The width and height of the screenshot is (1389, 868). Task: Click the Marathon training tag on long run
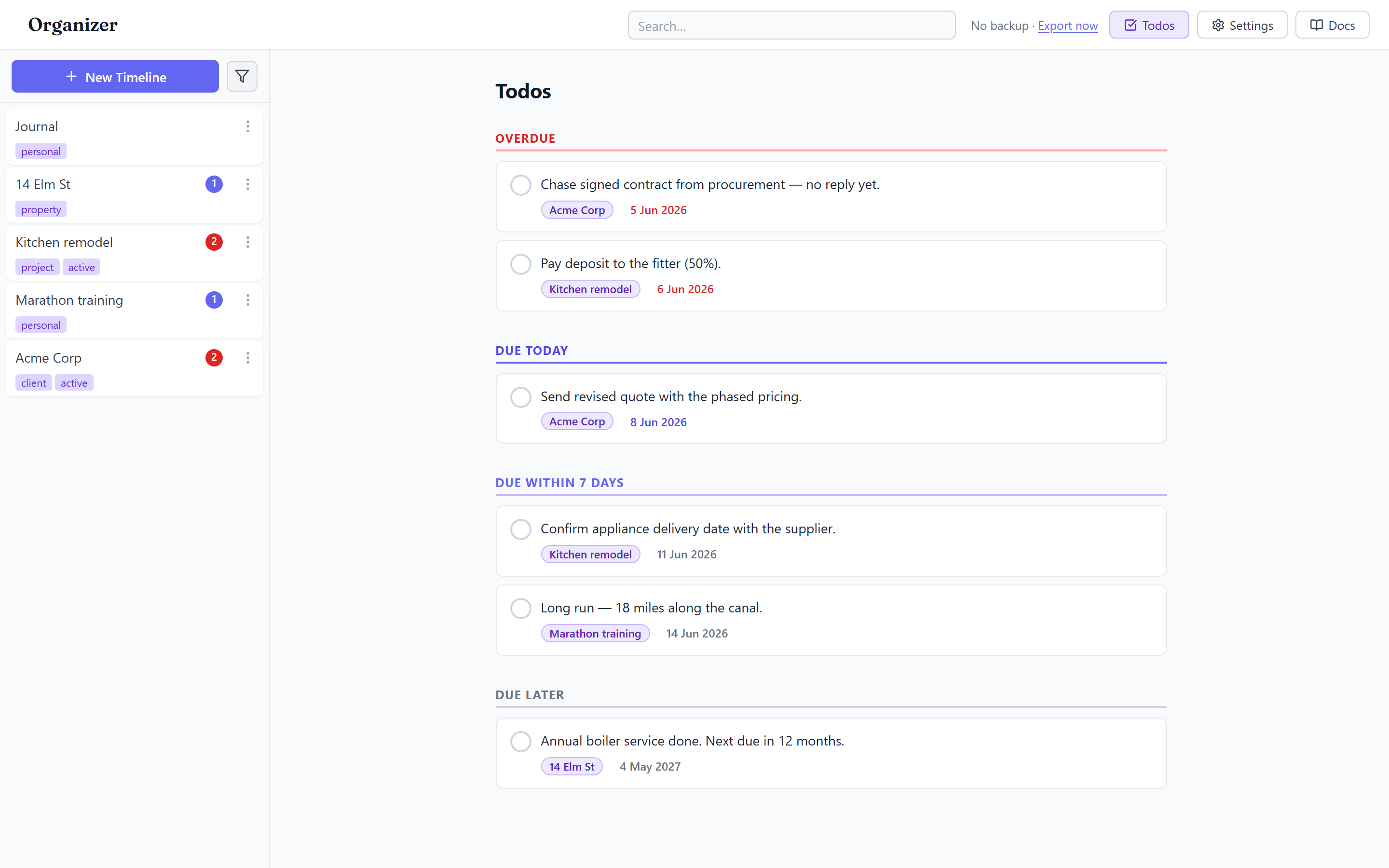pos(595,634)
